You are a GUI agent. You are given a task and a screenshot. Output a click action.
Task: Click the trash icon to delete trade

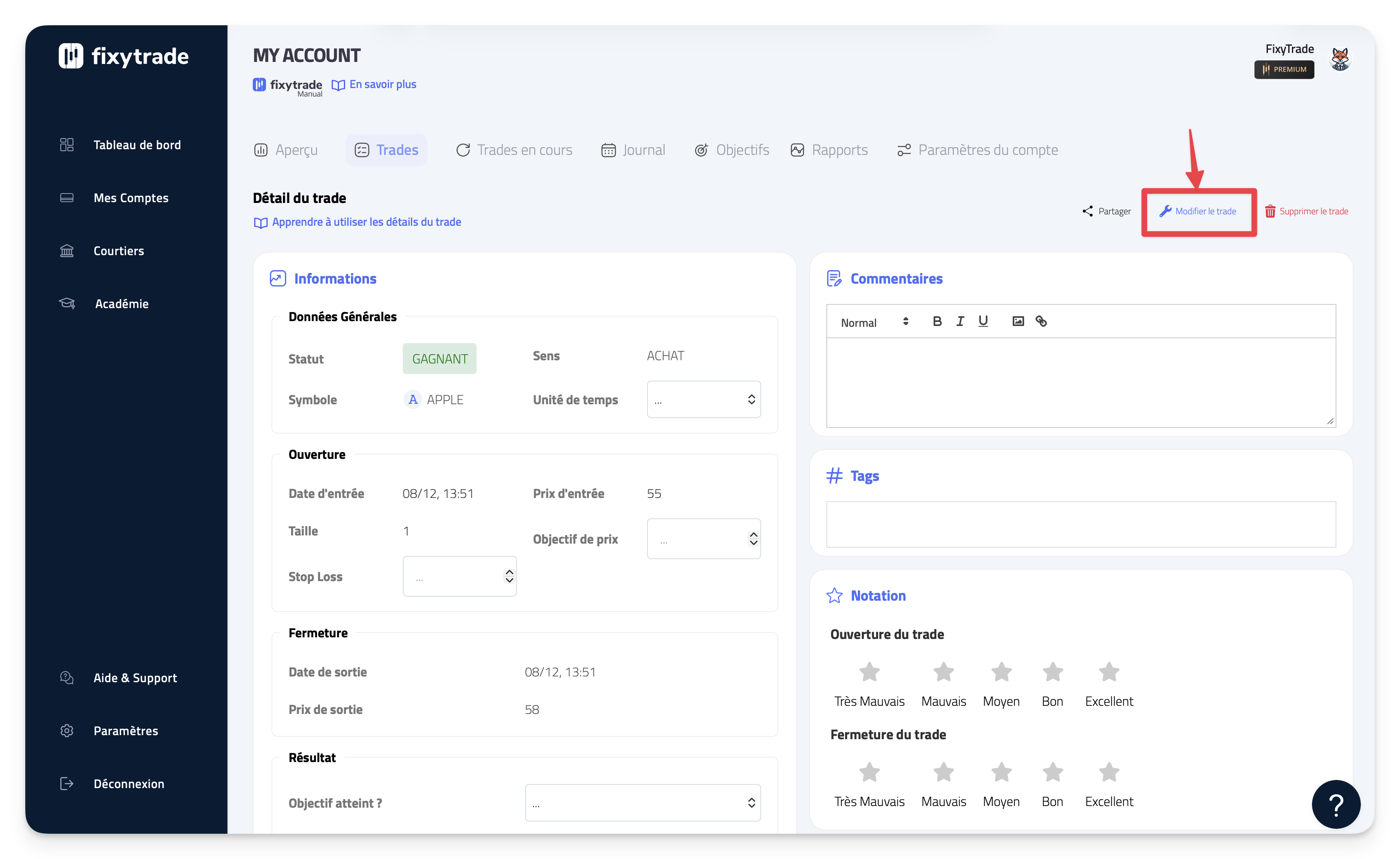1270,211
